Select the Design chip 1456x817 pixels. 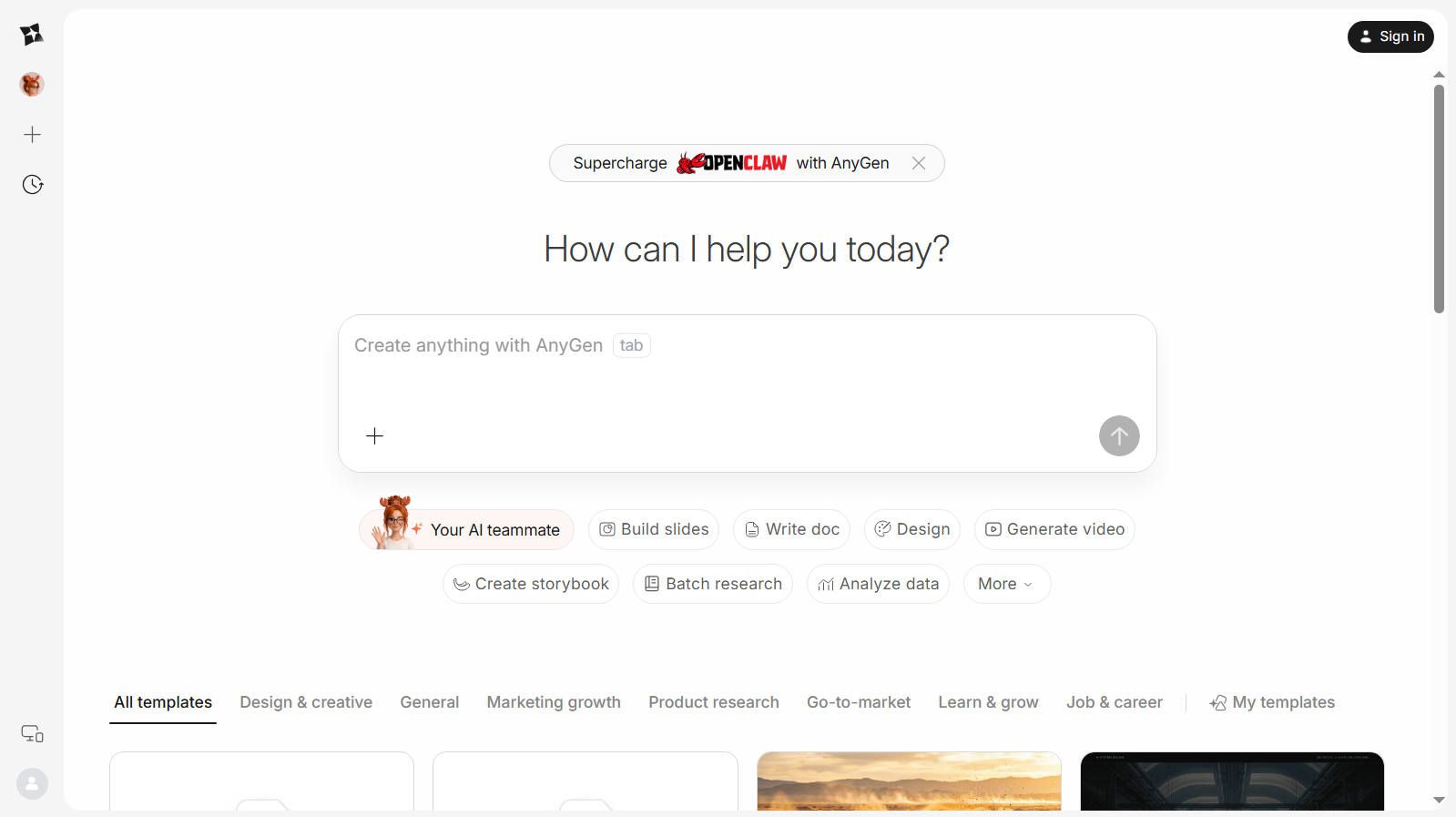click(911, 529)
